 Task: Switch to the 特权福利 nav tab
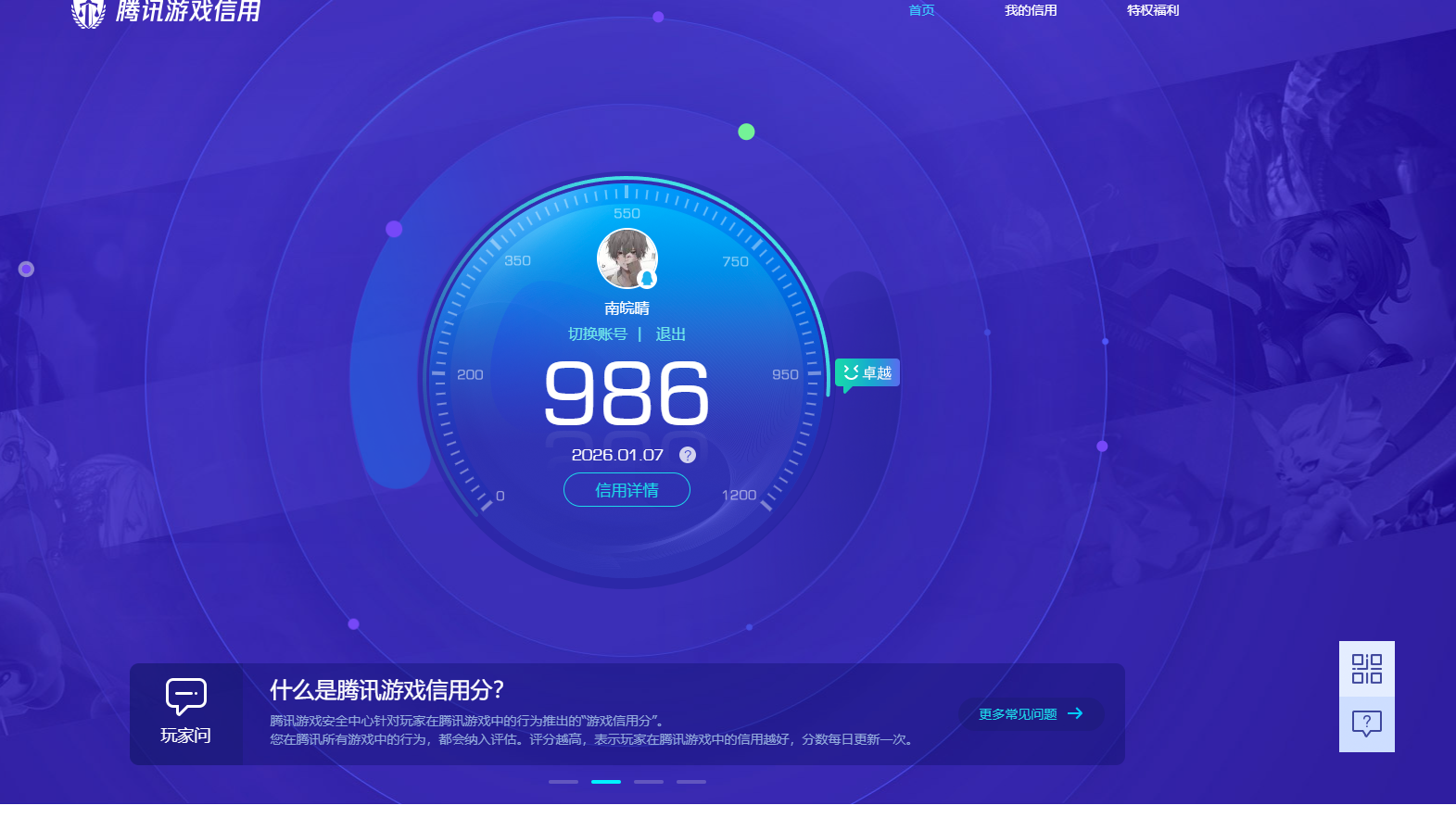pyautogui.click(x=1153, y=11)
